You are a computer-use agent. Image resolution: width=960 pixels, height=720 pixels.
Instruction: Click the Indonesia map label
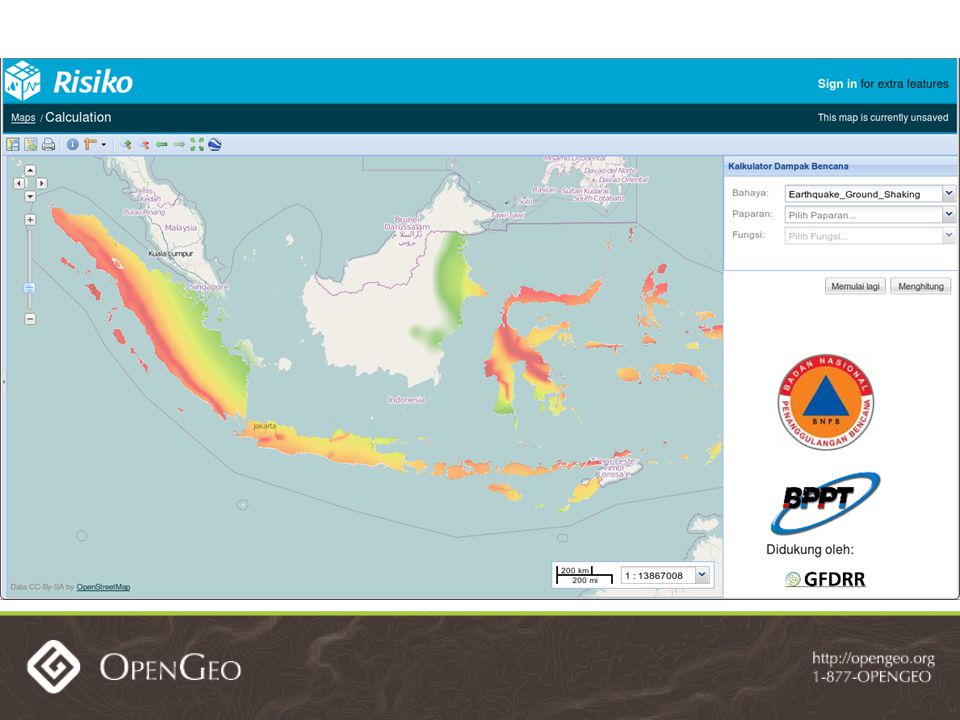407,400
